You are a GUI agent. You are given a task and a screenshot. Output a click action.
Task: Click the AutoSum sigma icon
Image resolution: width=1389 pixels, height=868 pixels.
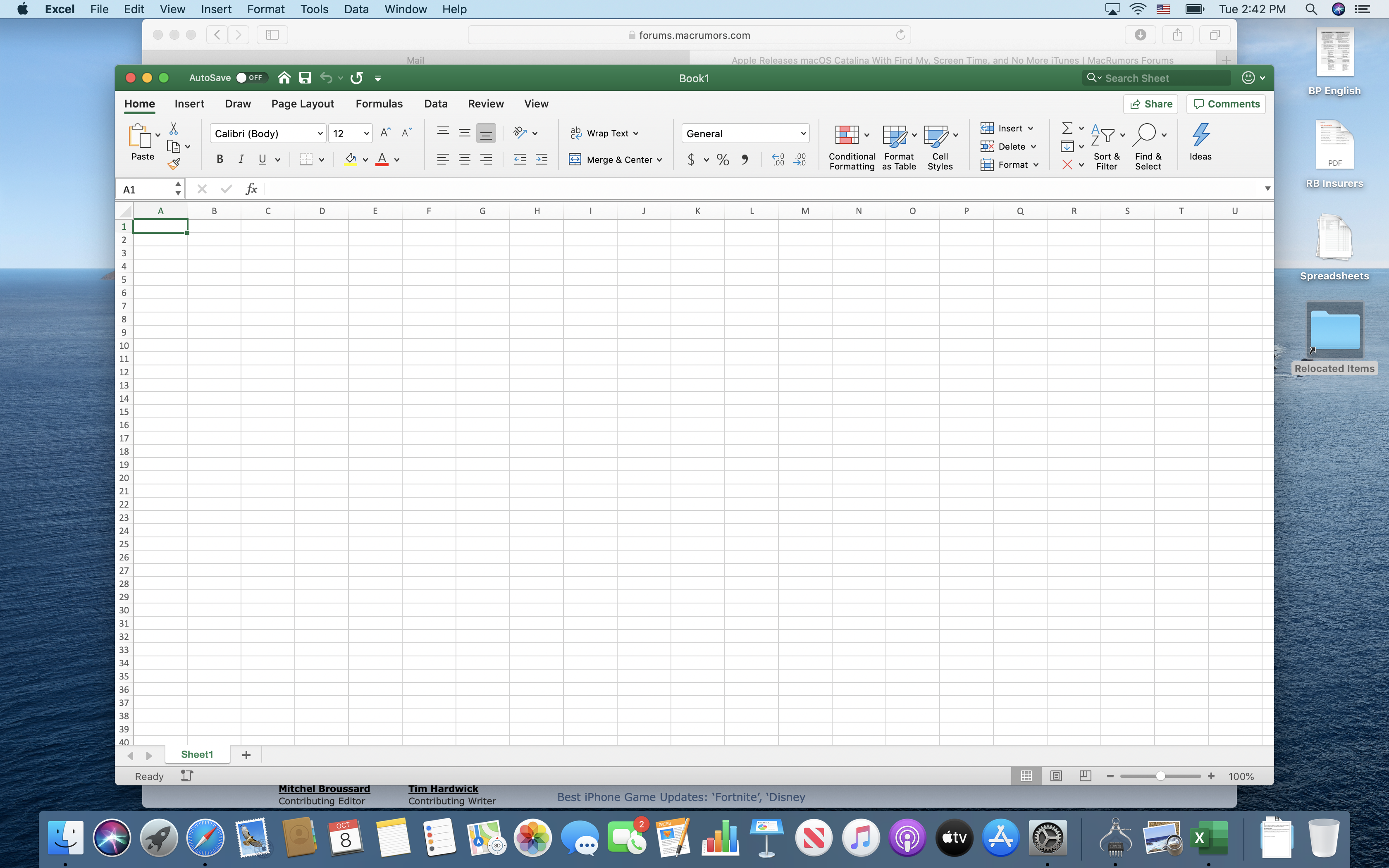pos(1067,128)
